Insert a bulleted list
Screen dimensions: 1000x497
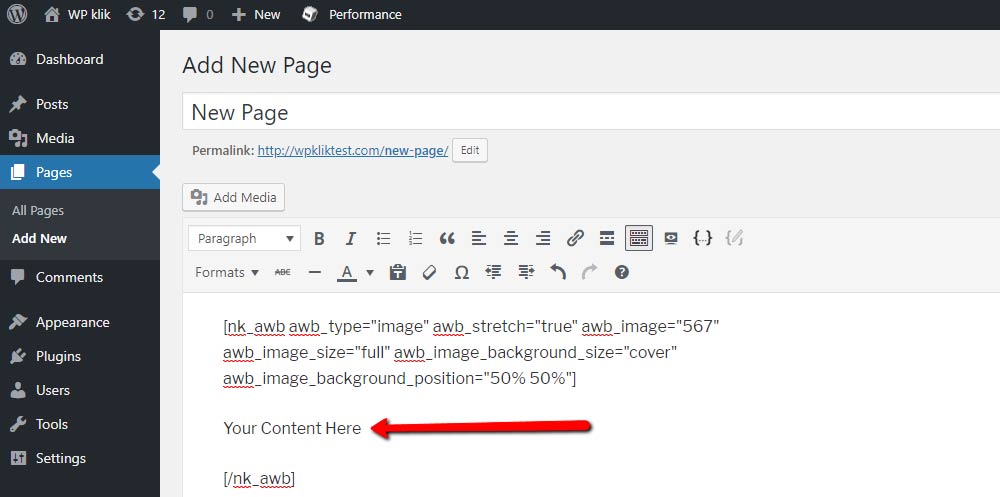383,239
